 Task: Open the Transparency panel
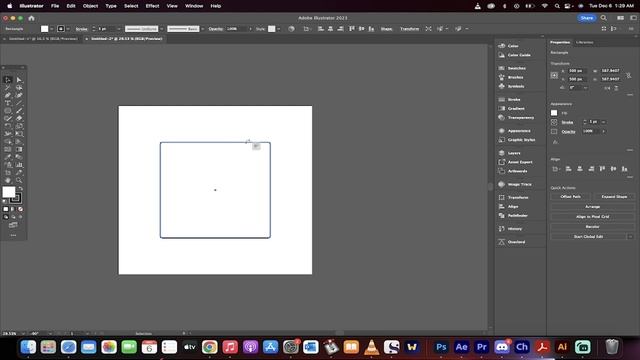pyautogui.click(x=520, y=118)
